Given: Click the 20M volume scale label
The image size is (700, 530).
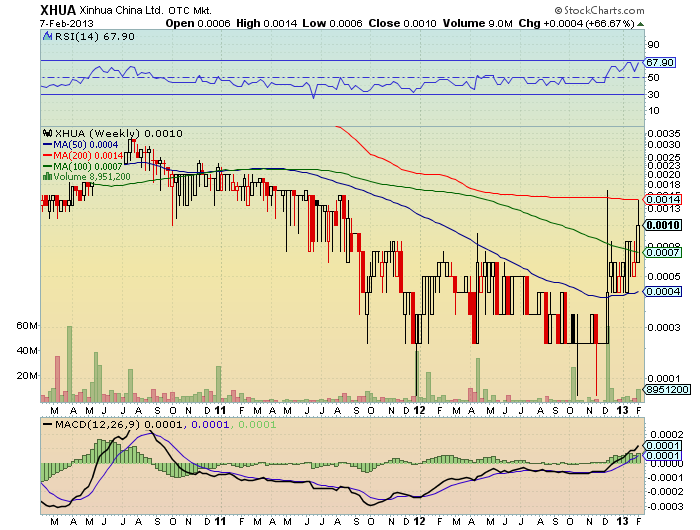Looking at the screenshot, I should (x=27, y=376).
